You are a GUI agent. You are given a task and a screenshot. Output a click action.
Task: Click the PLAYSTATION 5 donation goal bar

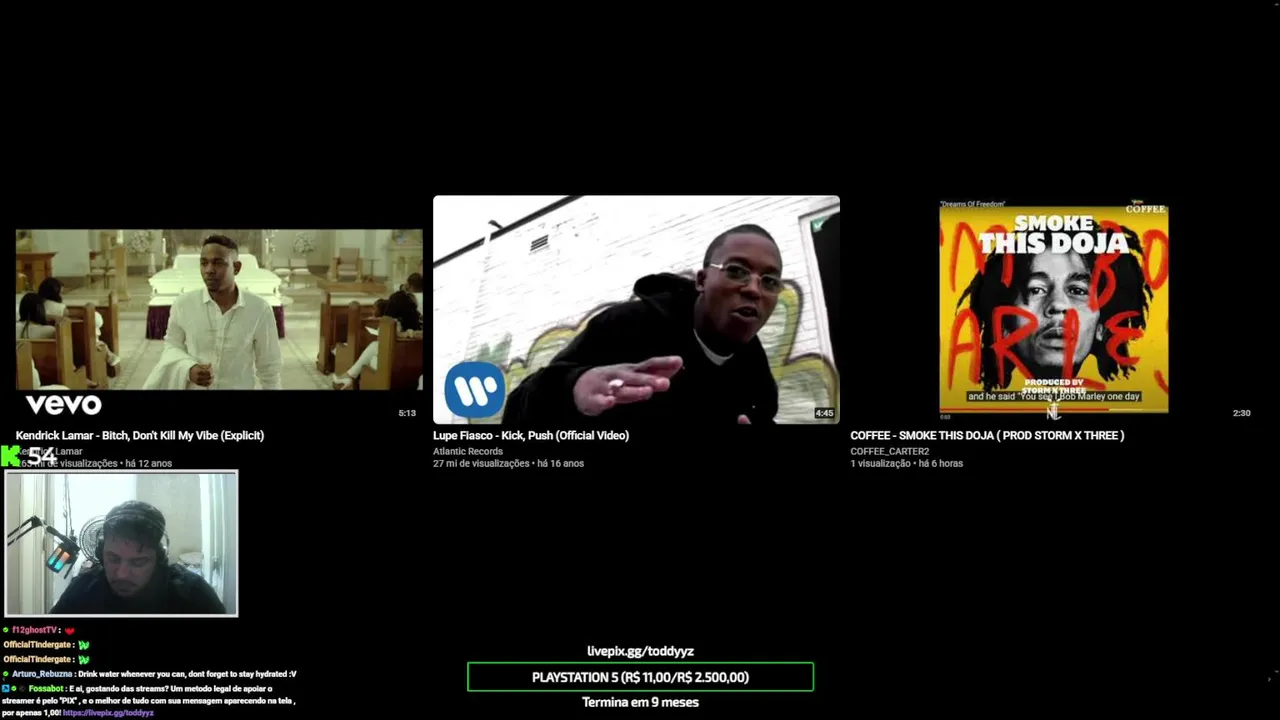click(x=640, y=677)
